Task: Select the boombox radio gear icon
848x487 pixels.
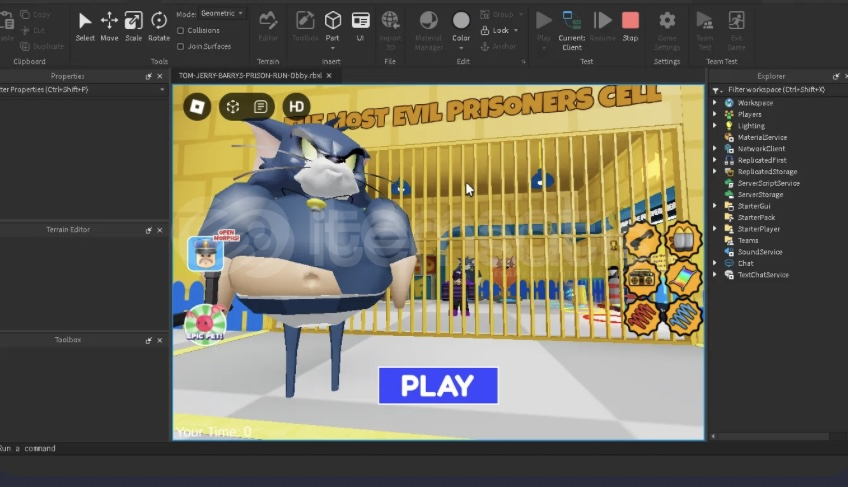Action: [x=642, y=278]
